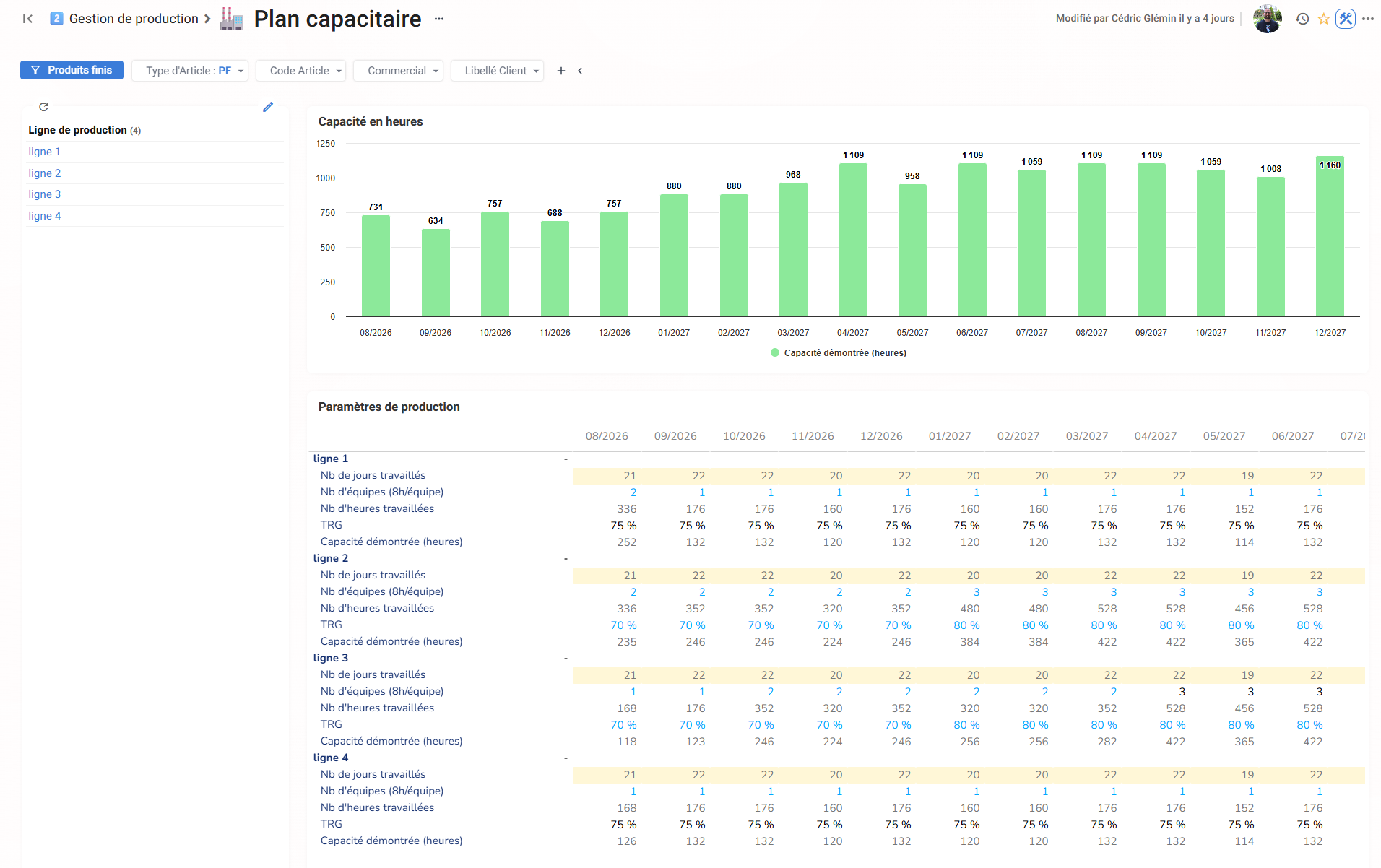This screenshot has height=868, width=1381.
Task: Open the page title ellipsis menu
Action: click(439, 19)
